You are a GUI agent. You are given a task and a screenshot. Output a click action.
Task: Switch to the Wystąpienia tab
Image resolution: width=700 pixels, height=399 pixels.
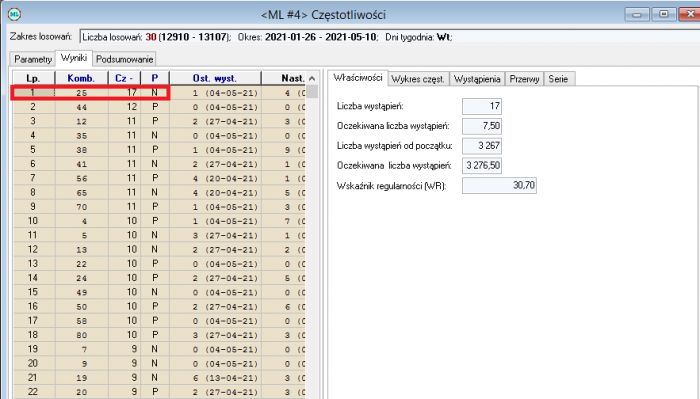pos(477,79)
